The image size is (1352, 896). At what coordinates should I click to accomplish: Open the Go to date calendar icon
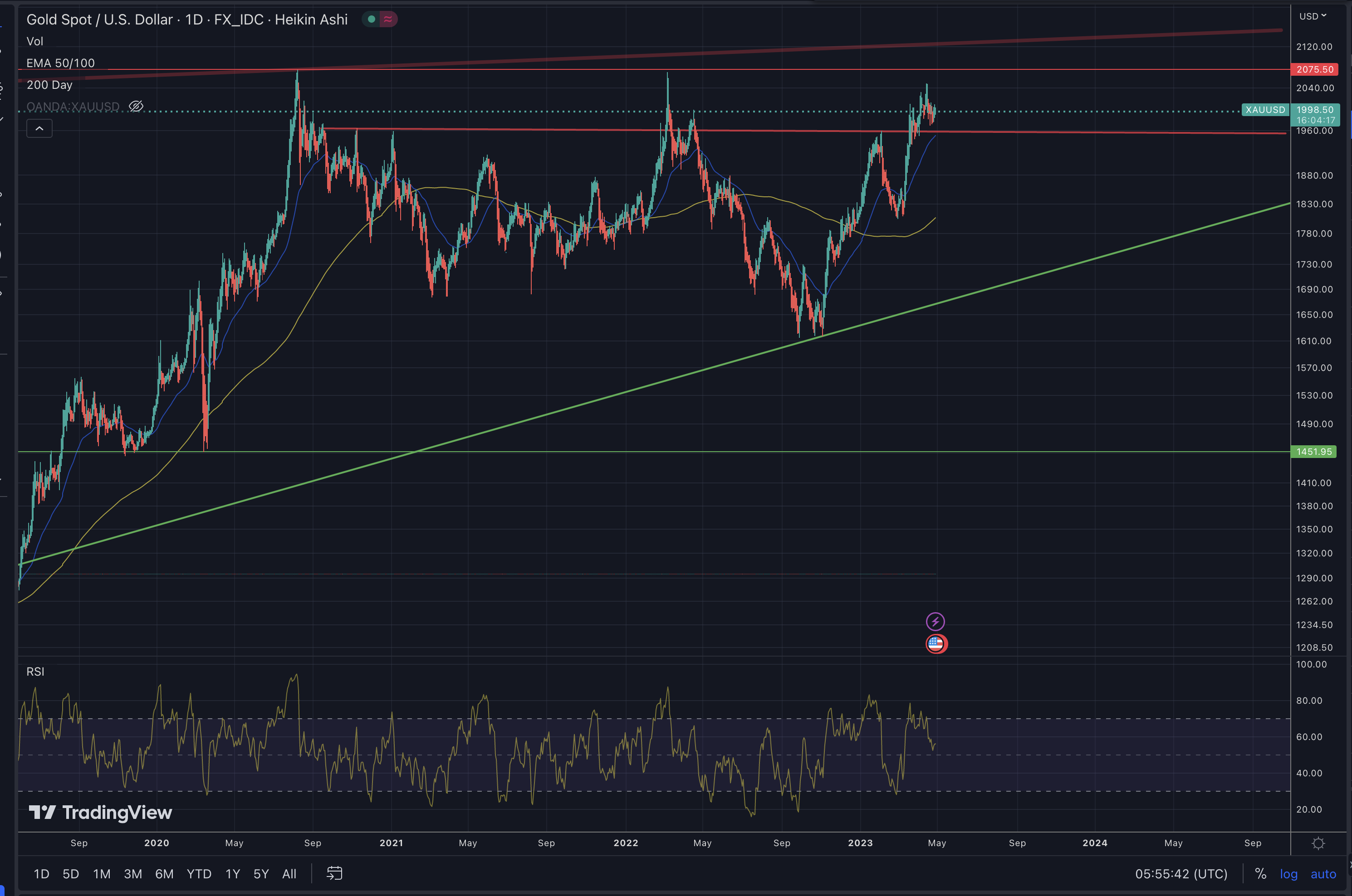point(334,873)
